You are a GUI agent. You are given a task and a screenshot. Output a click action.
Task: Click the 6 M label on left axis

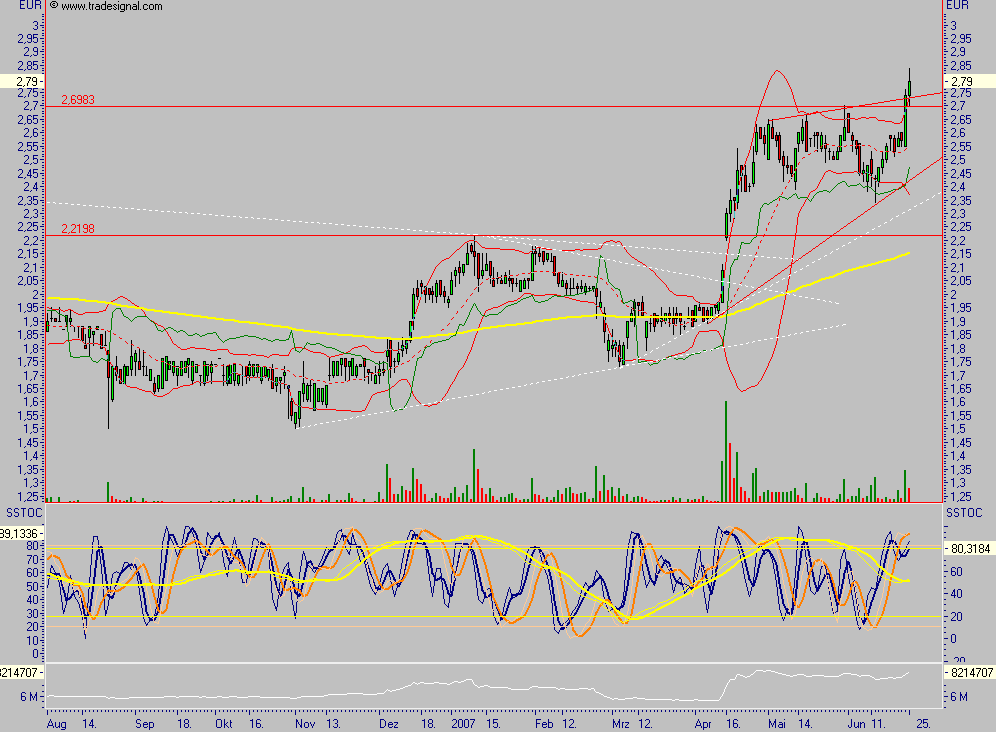click(29, 696)
